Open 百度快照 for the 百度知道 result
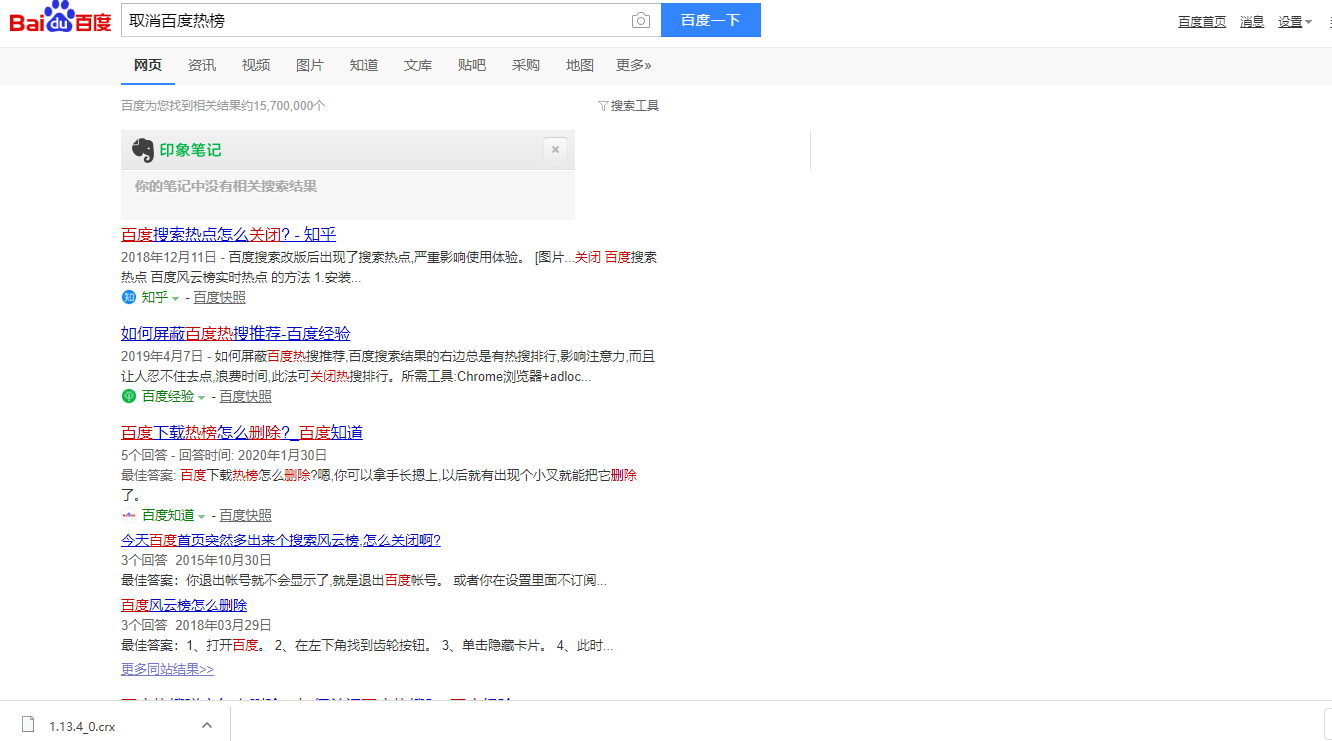This screenshot has height=741, width=1332. (x=245, y=515)
